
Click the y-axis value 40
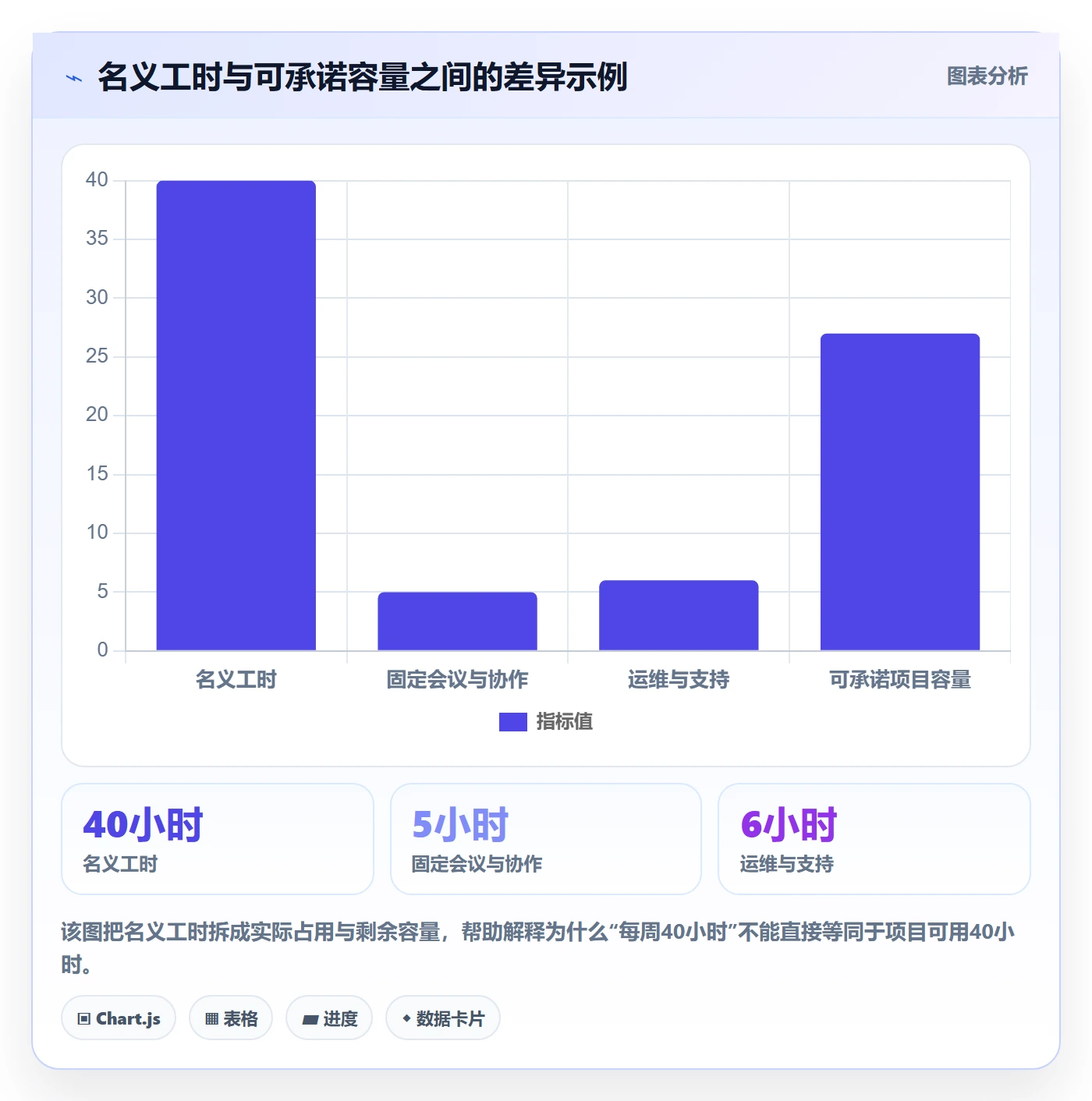pyautogui.click(x=97, y=180)
